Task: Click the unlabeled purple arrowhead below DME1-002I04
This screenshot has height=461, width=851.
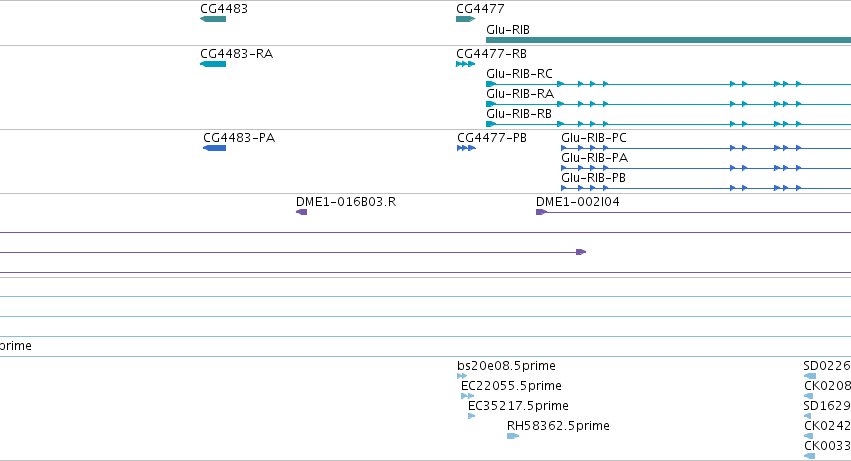Action: pos(581,252)
